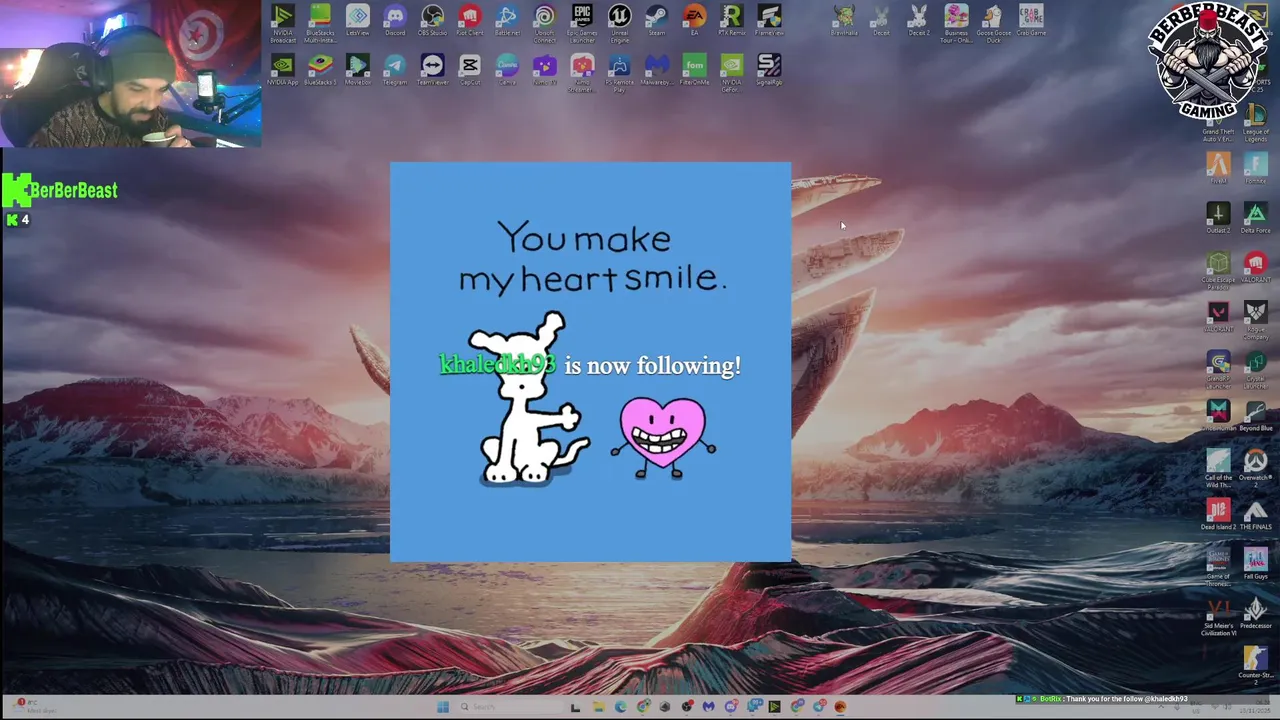Launch the Kumo TV desktop icon
Viewport: 1280px width, 720px height.
(544, 70)
